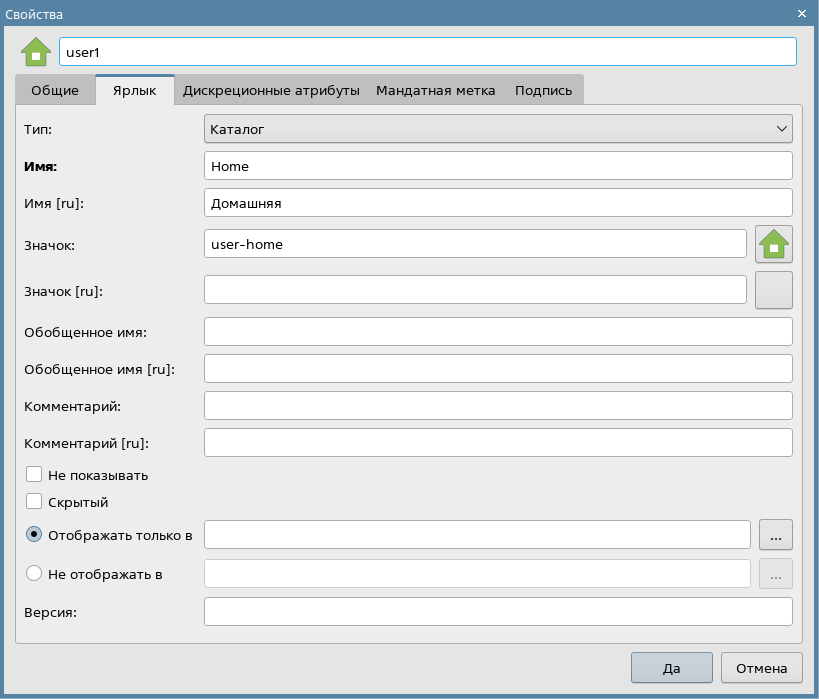Tick the Скрытый checkbox

[34, 502]
